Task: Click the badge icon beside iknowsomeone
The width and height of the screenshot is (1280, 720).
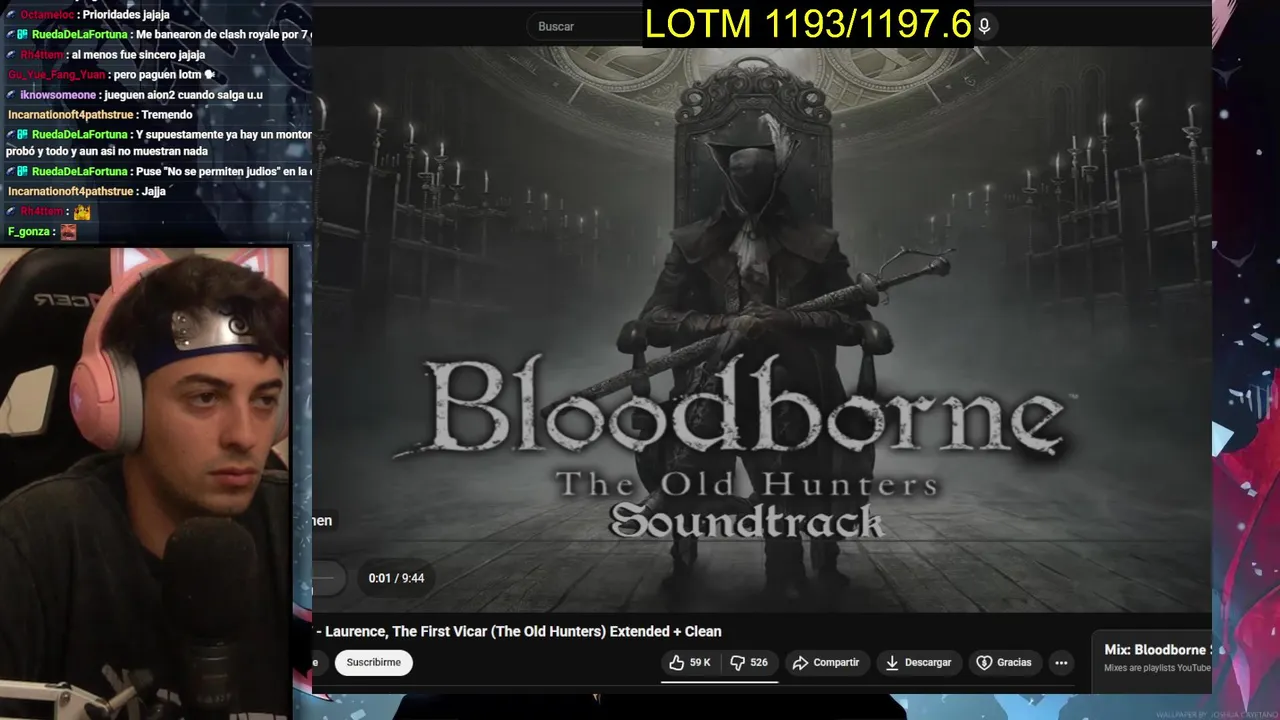Action: [11, 95]
